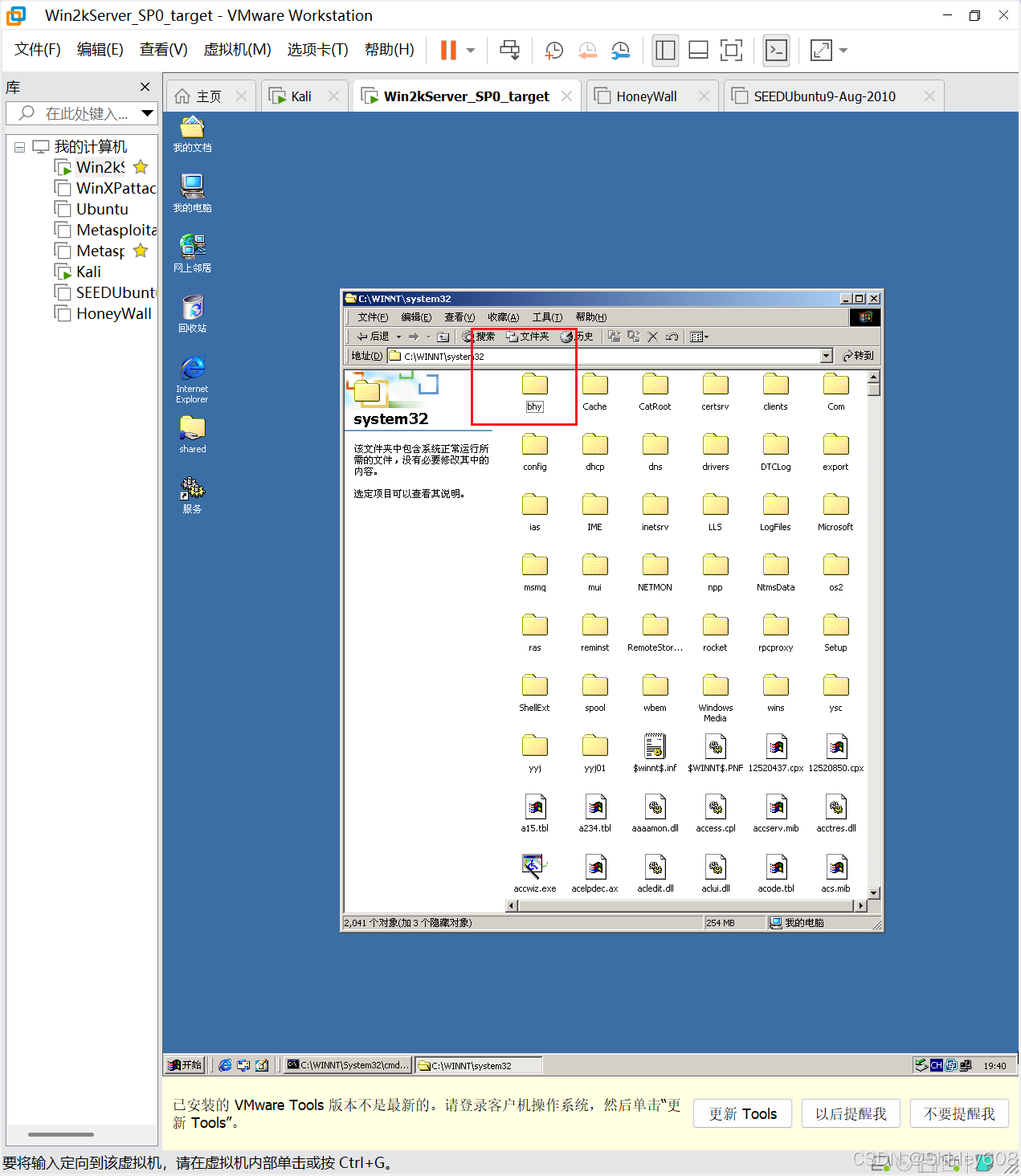Open the address bar dropdown
This screenshot has height=1176, width=1021.
(x=826, y=356)
